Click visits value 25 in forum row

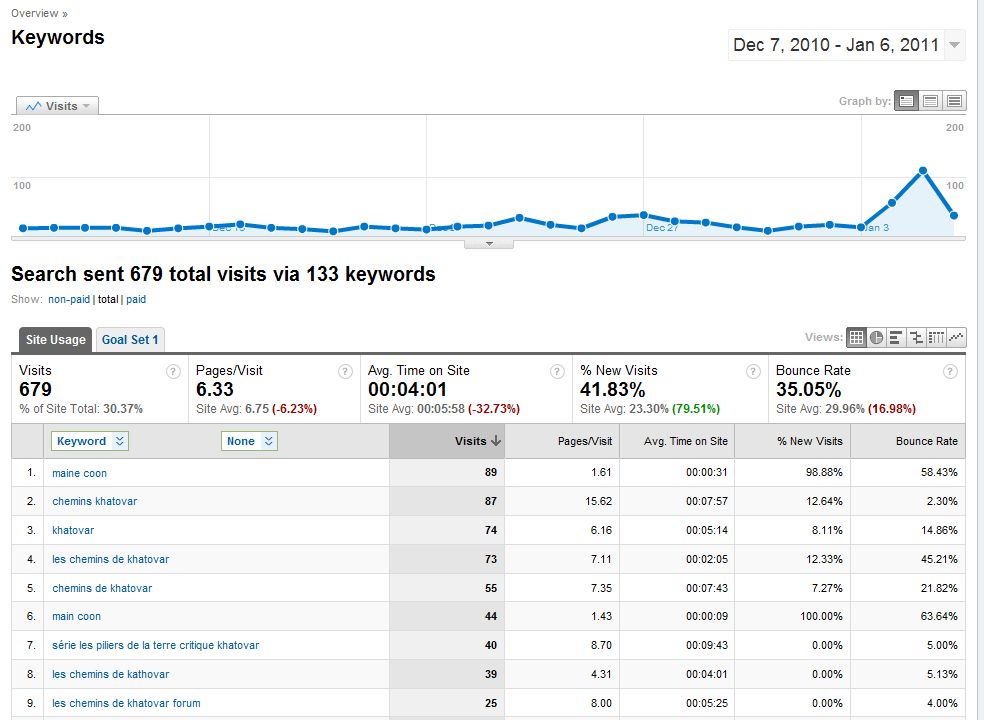point(491,703)
